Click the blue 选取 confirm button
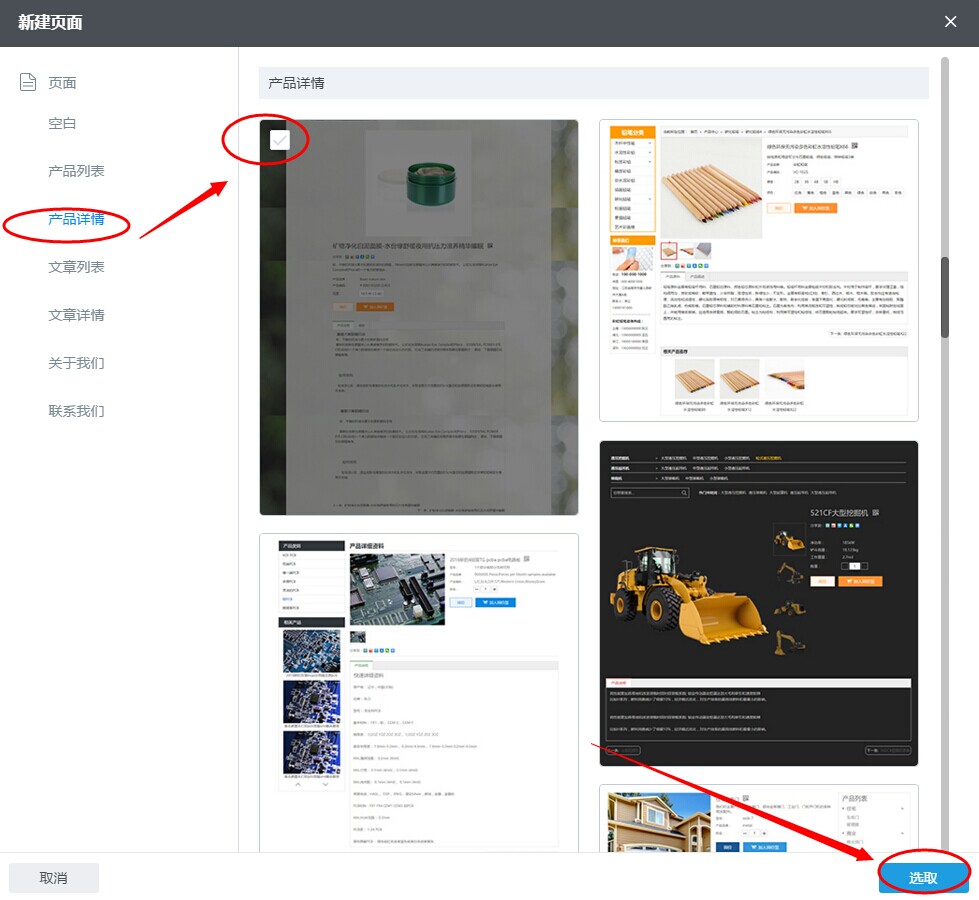 point(923,876)
